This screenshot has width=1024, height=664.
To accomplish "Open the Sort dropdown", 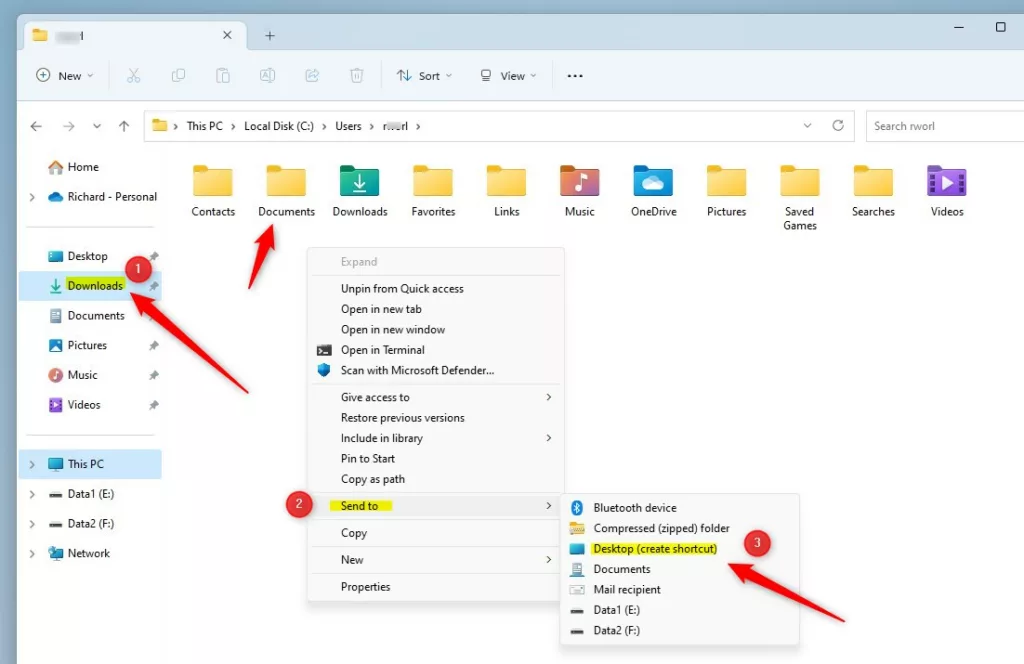I will click(x=424, y=76).
